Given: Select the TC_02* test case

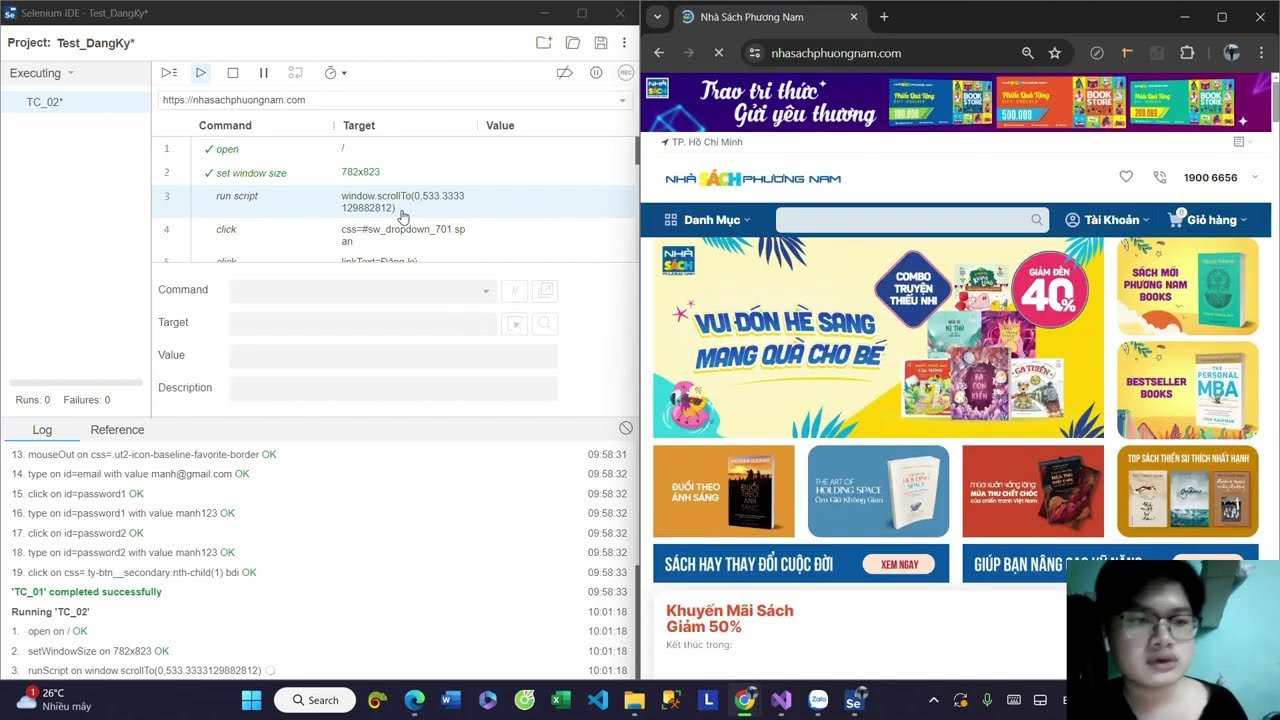Looking at the screenshot, I should point(75,102).
